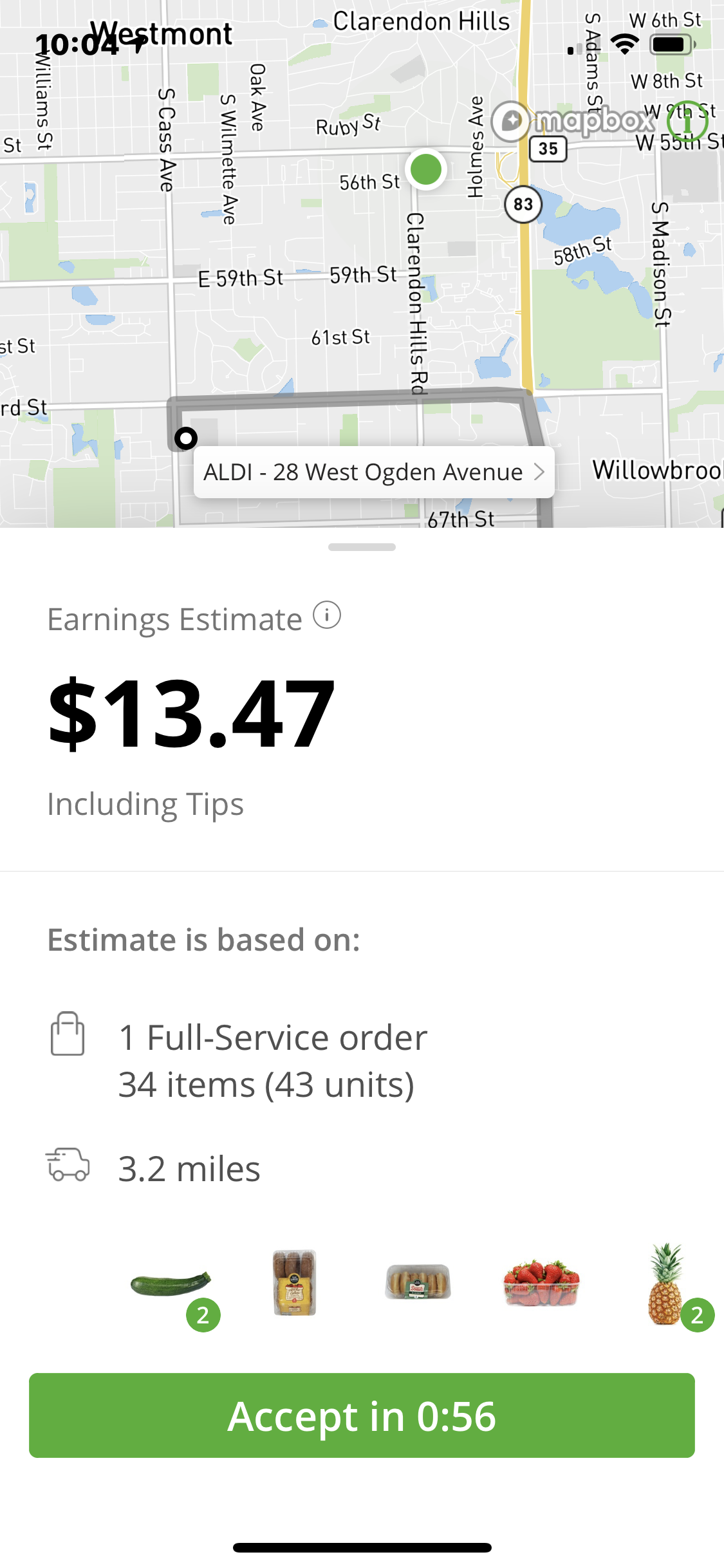The height and width of the screenshot is (1568, 724).
Task: Tap the delivery truck miles icon
Action: pyautogui.click(x=68, y=1165)
